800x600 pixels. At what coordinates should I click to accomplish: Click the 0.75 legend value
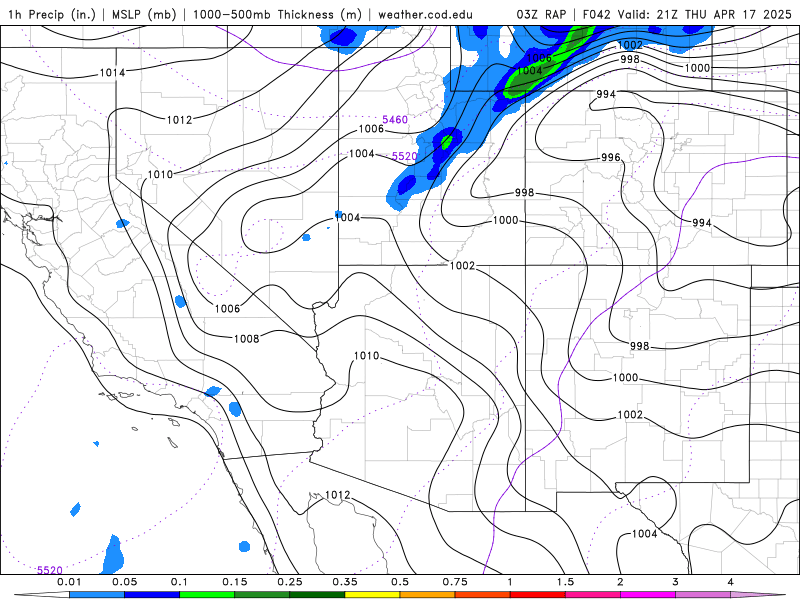[x=455, y=582]
